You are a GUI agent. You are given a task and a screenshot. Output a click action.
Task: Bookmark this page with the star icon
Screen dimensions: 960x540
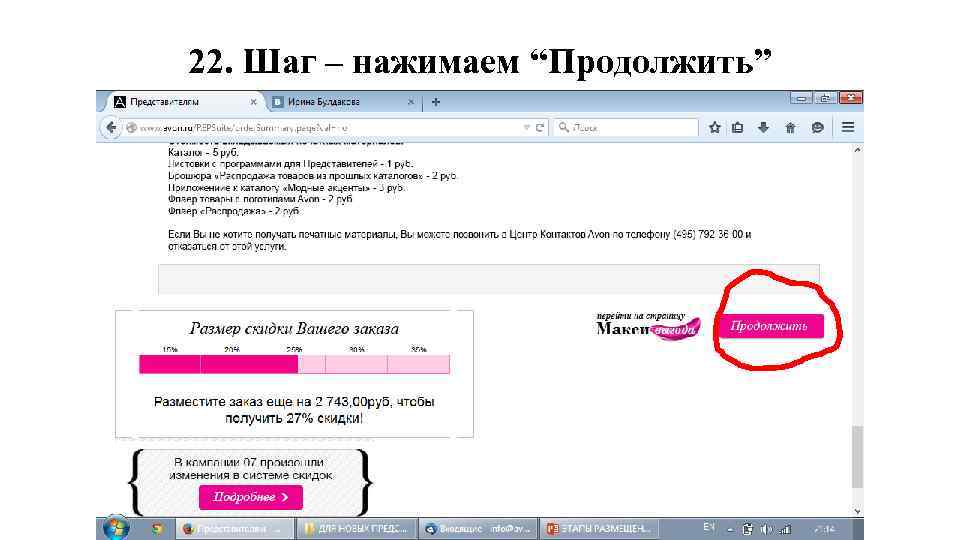[x=714, y=127]
